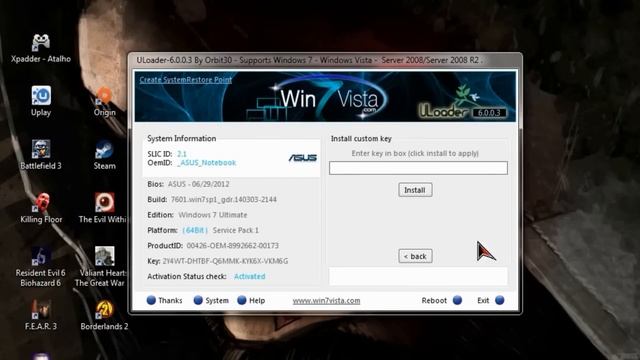The width and height of the screenshot is (640, 360).
Task: Click the Install button
Action: coord(415,190)
